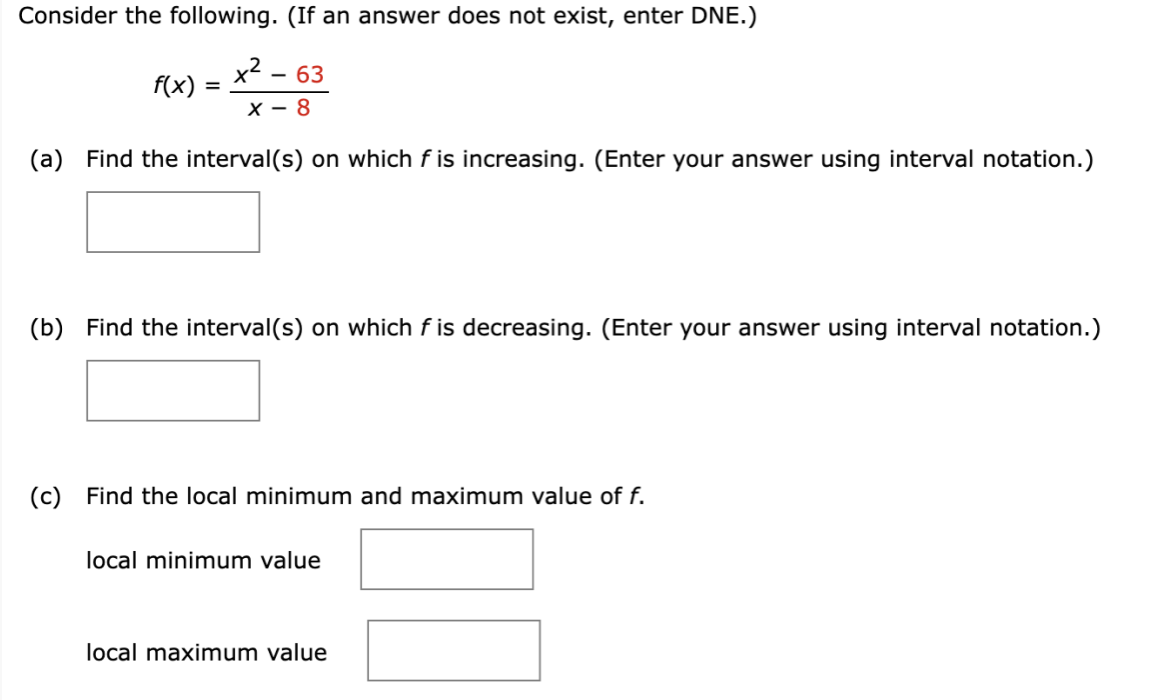The width and height of the screenshot is (1174, 700).
Task: Click the (b) label marker
Action: tap(44, 327)
